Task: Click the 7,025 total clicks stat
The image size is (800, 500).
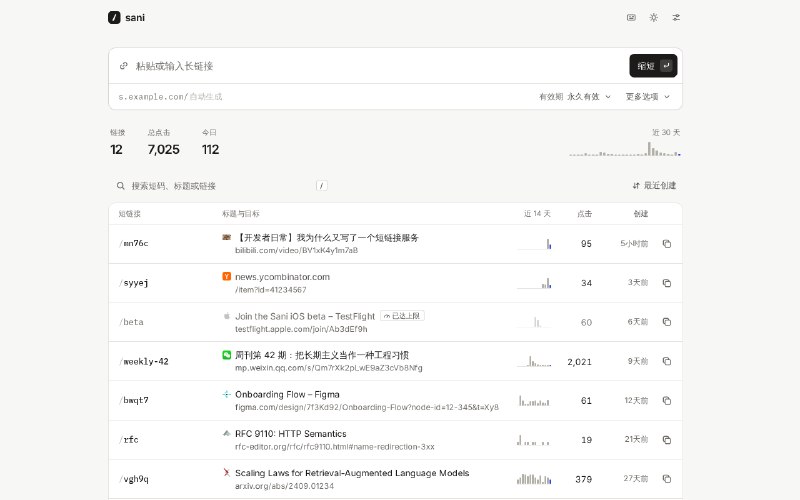Action: click(164, 149)
